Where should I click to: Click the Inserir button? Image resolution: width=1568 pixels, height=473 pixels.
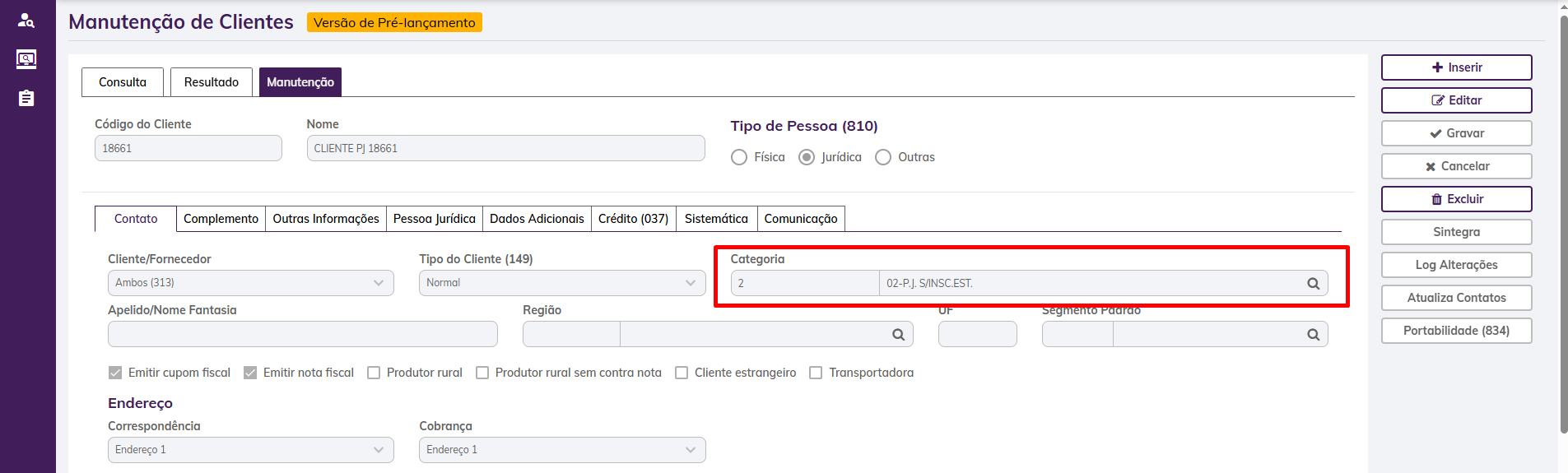click(x=1456, y=67)
